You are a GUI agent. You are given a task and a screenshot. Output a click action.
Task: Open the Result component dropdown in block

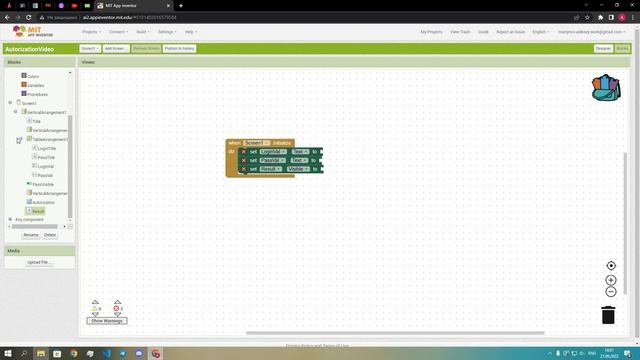tap(271, 169)
